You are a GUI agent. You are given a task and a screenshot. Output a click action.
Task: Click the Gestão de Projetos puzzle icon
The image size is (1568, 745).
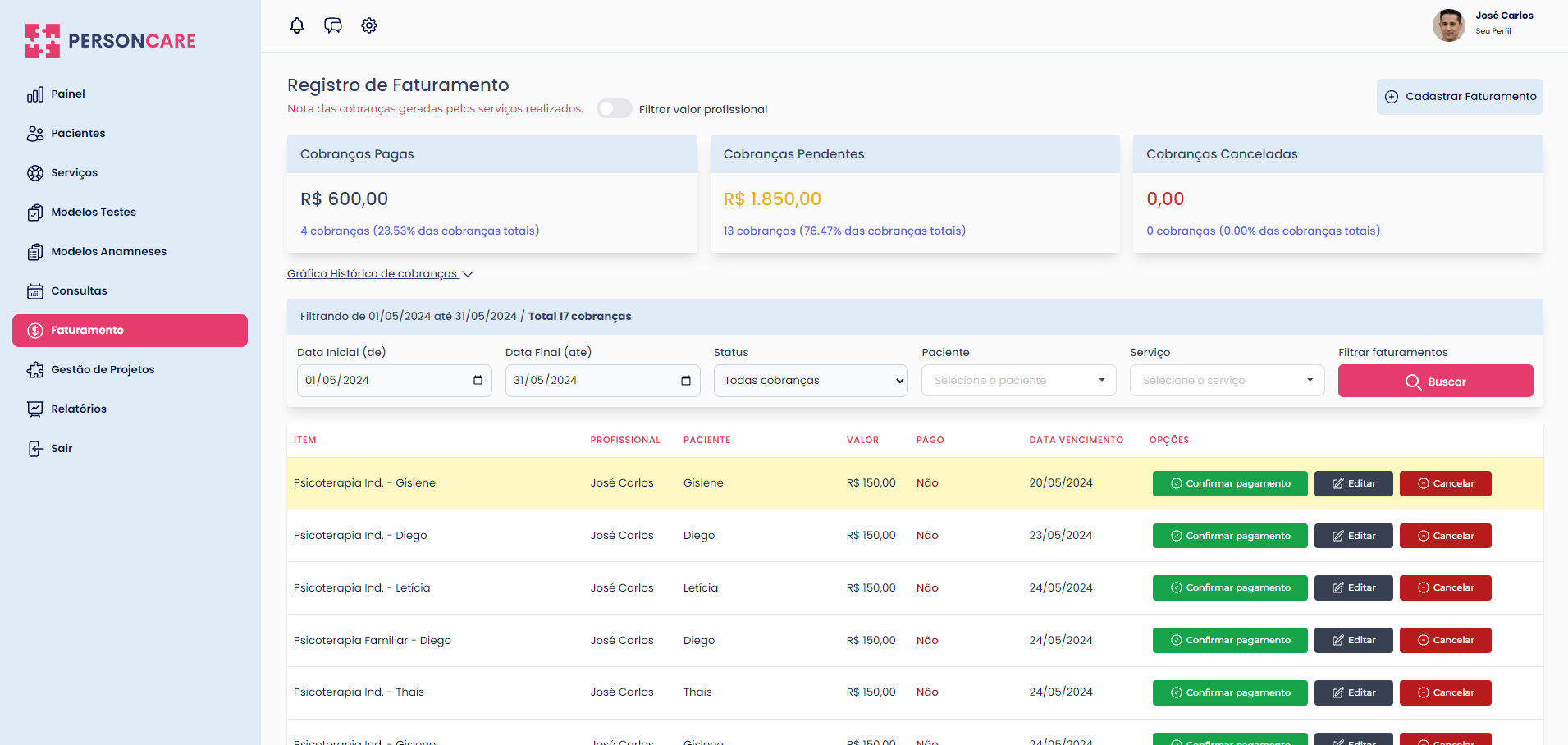35,370
